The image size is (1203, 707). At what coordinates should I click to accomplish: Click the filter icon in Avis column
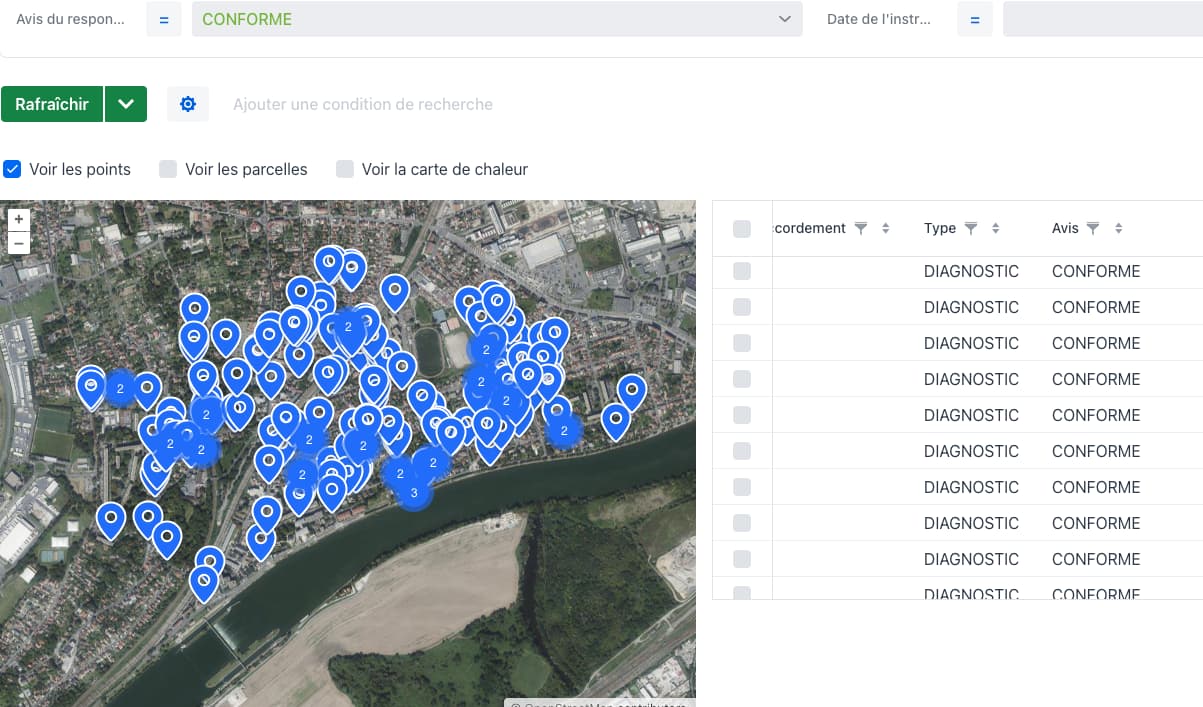(1093, 229)
